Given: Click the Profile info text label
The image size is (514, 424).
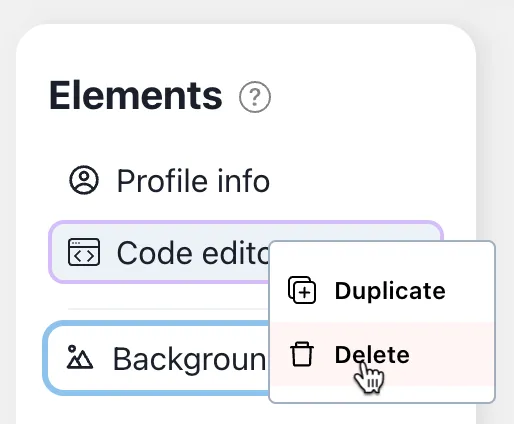Looking at the screenshot, I should (193, 181).
